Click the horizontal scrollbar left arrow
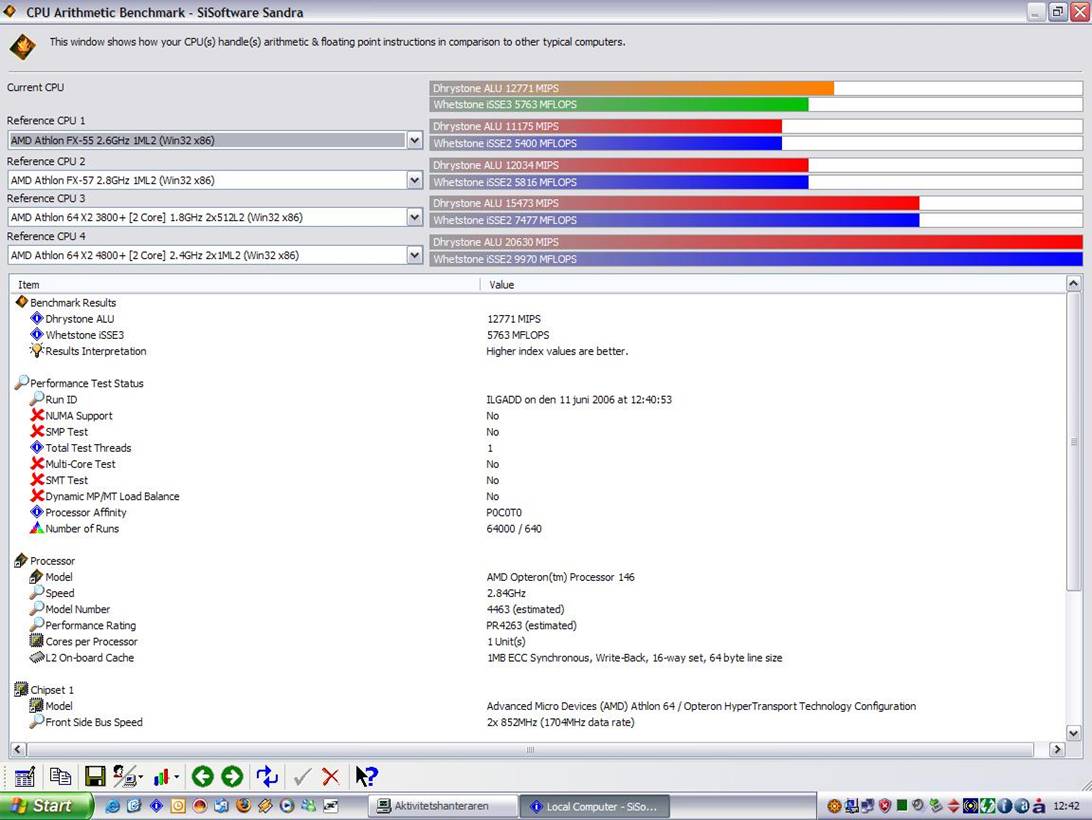Image resolution: width=1092 pixels, height=820 pixels. point(18,749)
